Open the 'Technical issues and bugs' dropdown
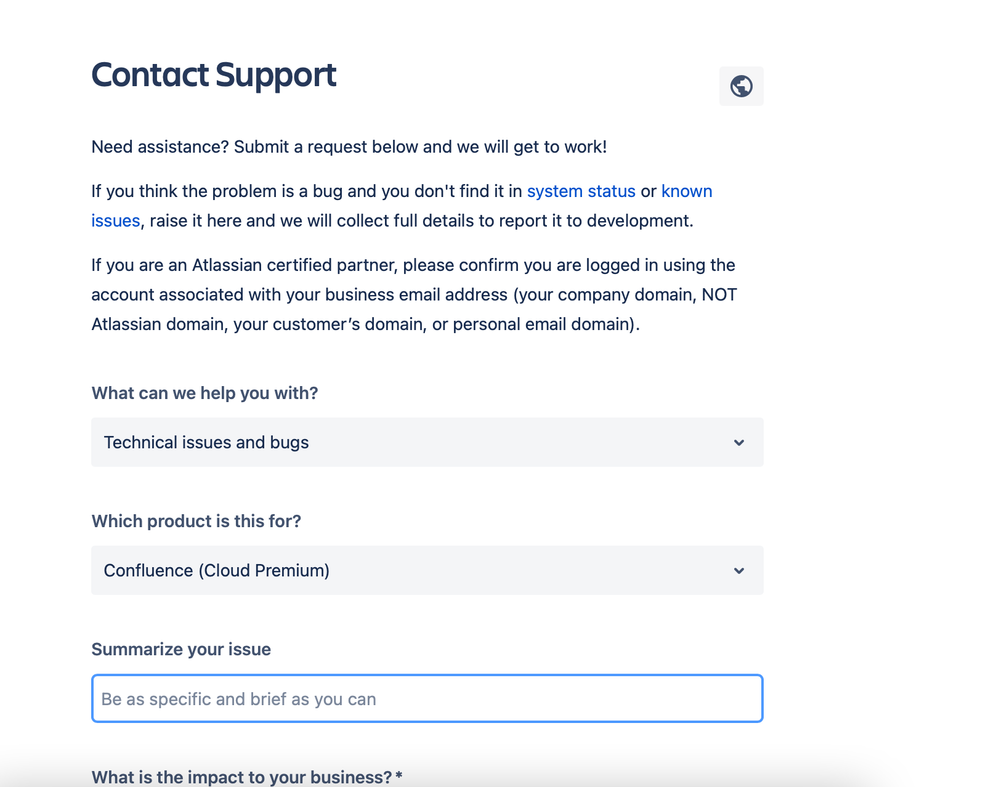This screenshot has width=999, height=787. tap(427, 442)
